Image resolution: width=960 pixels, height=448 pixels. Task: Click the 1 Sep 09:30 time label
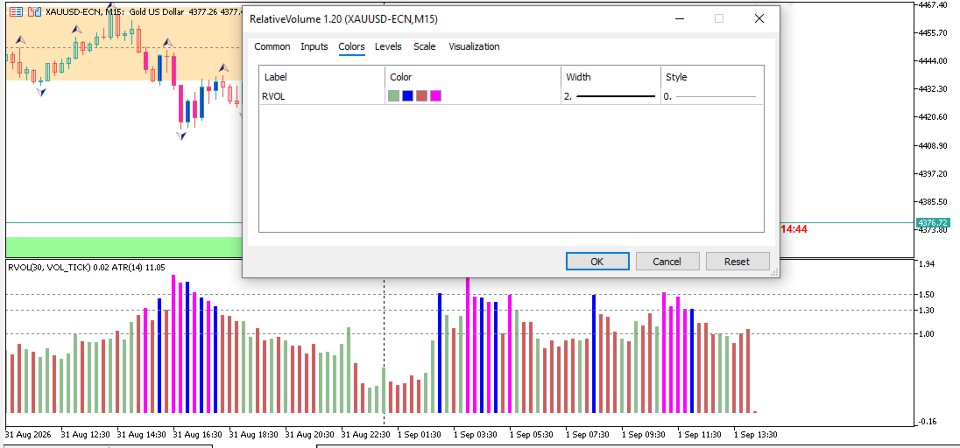tap(644, 435)
